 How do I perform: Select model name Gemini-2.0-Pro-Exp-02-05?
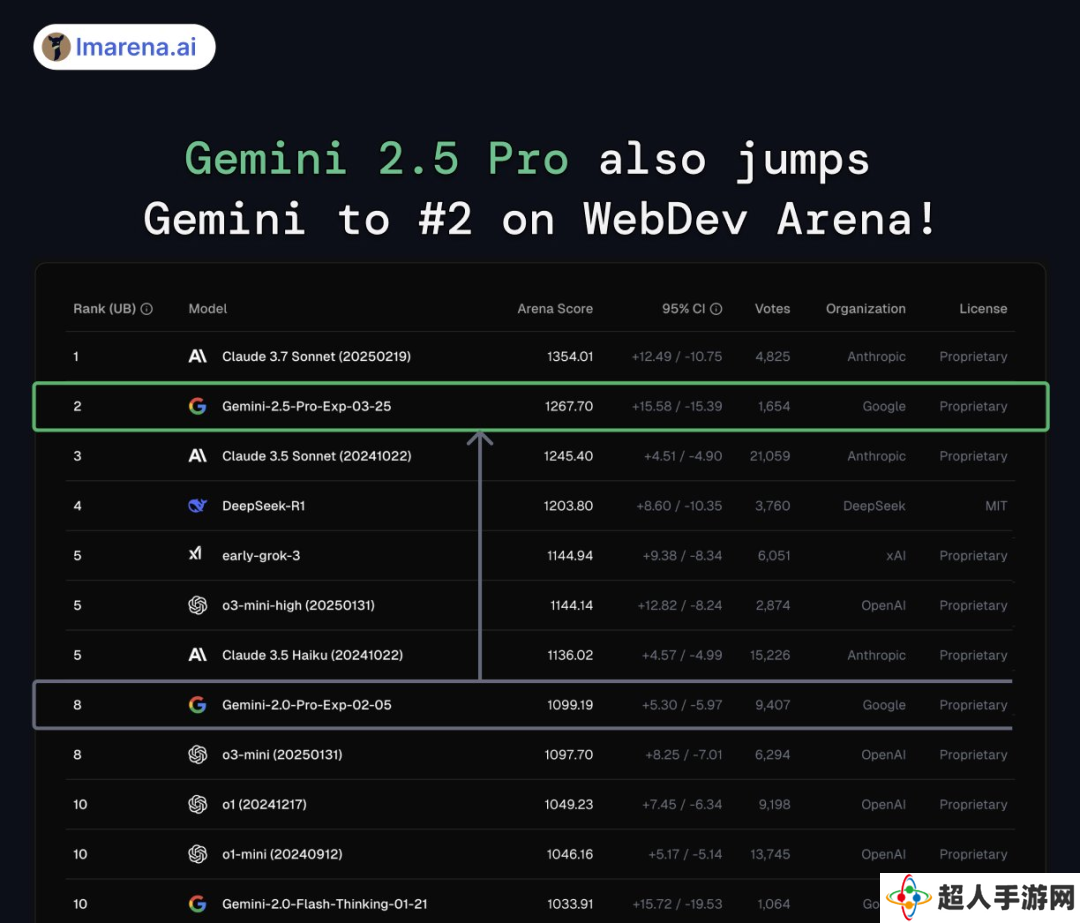[x=307, y=705]
